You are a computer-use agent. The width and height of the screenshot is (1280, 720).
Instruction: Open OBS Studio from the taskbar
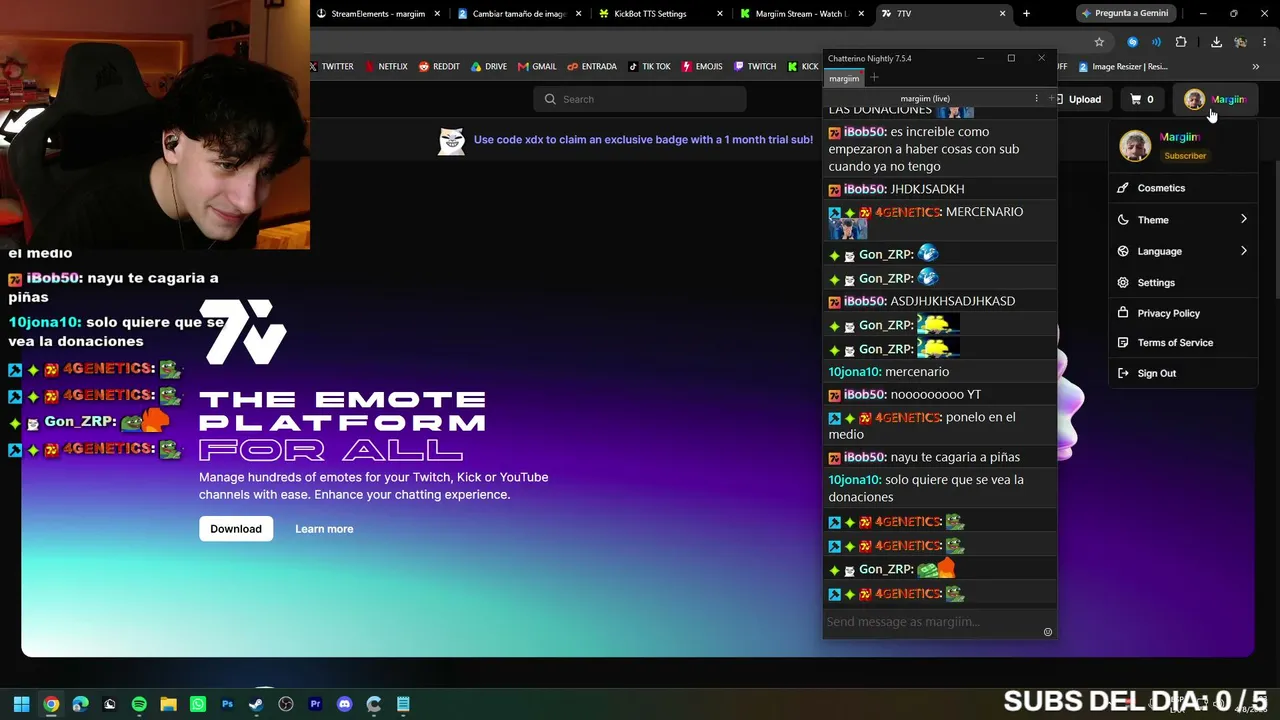click(x=286, y=704)
